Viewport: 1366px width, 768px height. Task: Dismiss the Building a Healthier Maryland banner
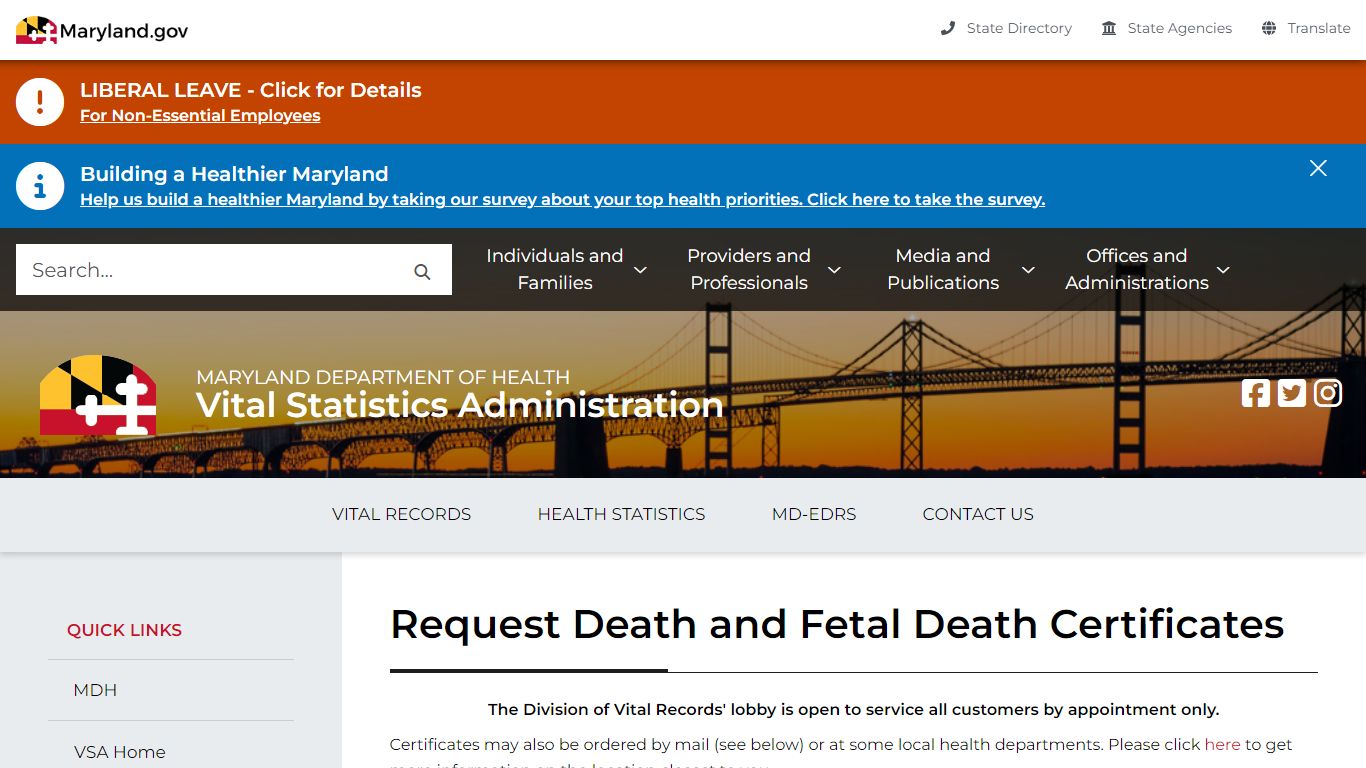pyautogui.click(x=1318, y=168)
